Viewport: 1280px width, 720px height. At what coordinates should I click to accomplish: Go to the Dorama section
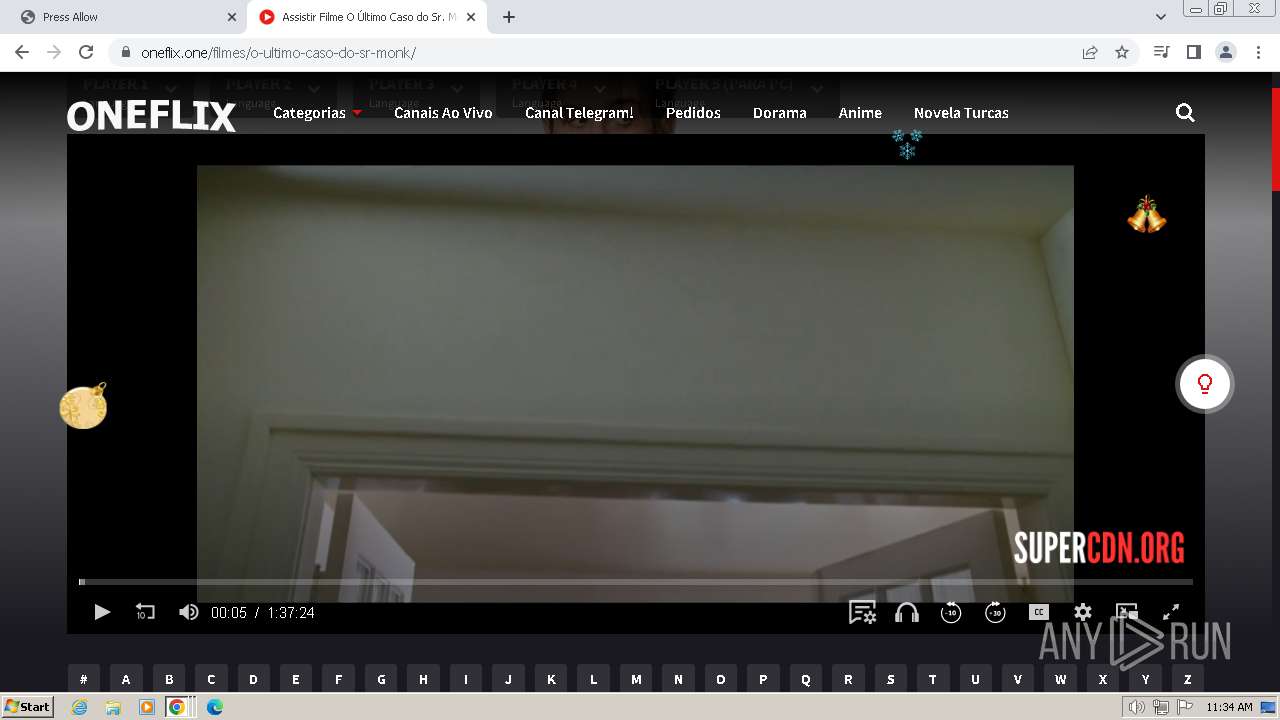coord(780,113)
